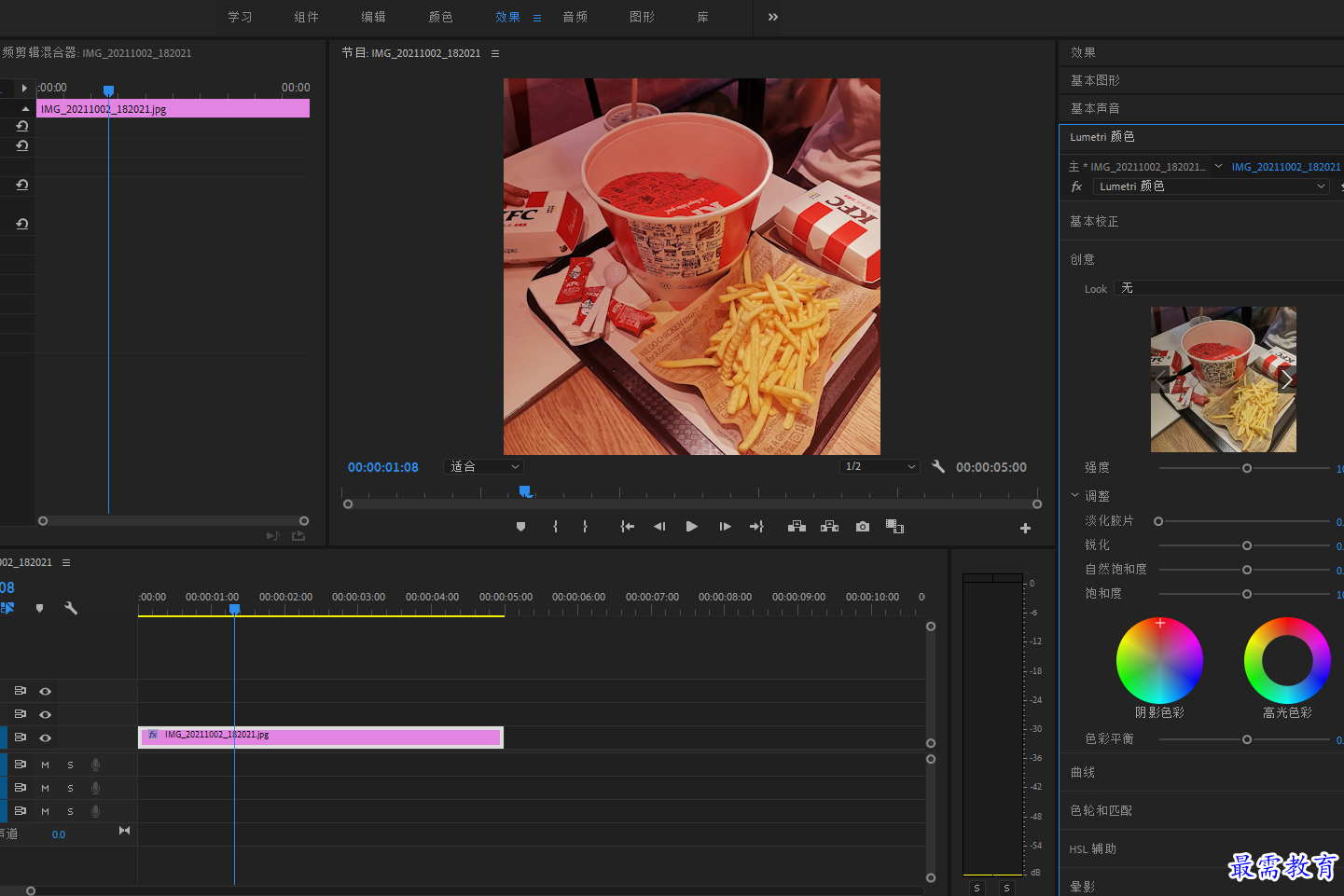The width and height of the screenshot is (1344, 896).
Task: Toggle sync lock on topmost video track
Action: (20, 691)
